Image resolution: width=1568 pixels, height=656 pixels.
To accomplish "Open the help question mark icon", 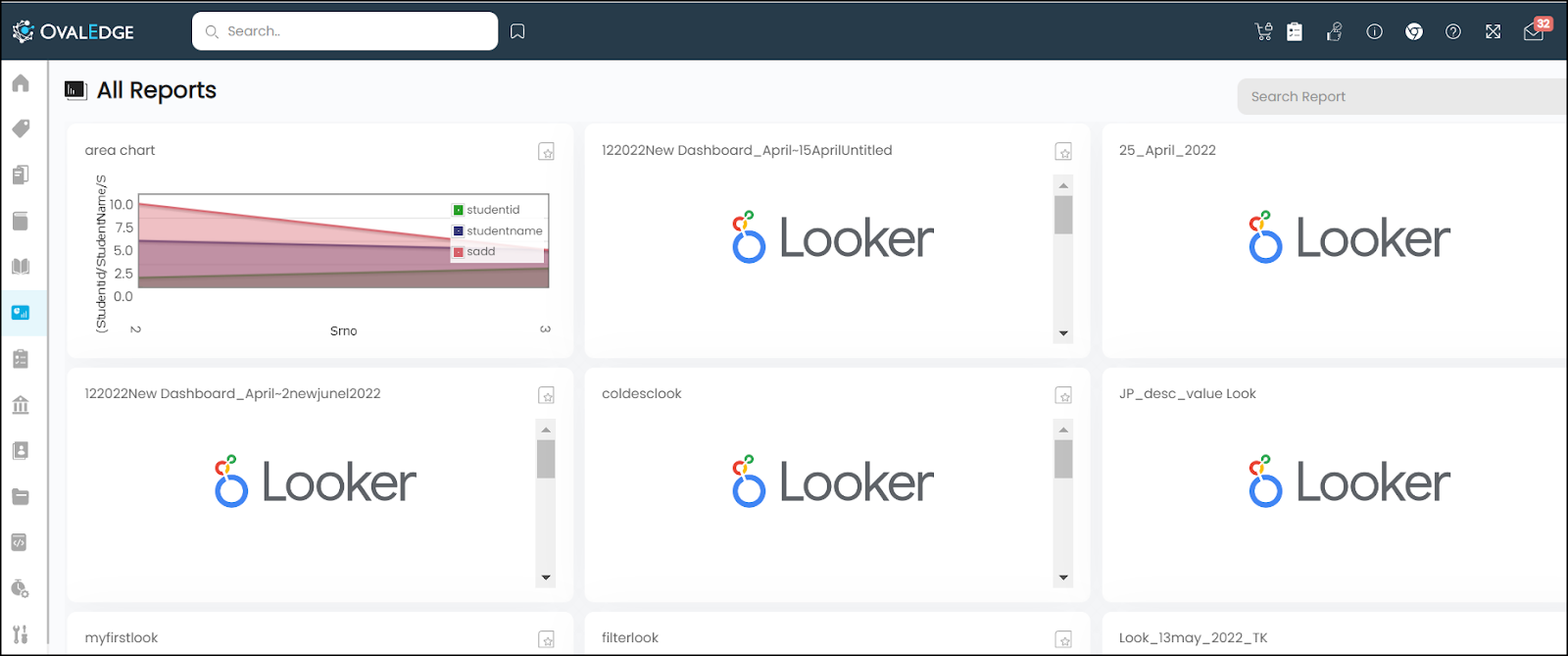I will [1453, 31].
